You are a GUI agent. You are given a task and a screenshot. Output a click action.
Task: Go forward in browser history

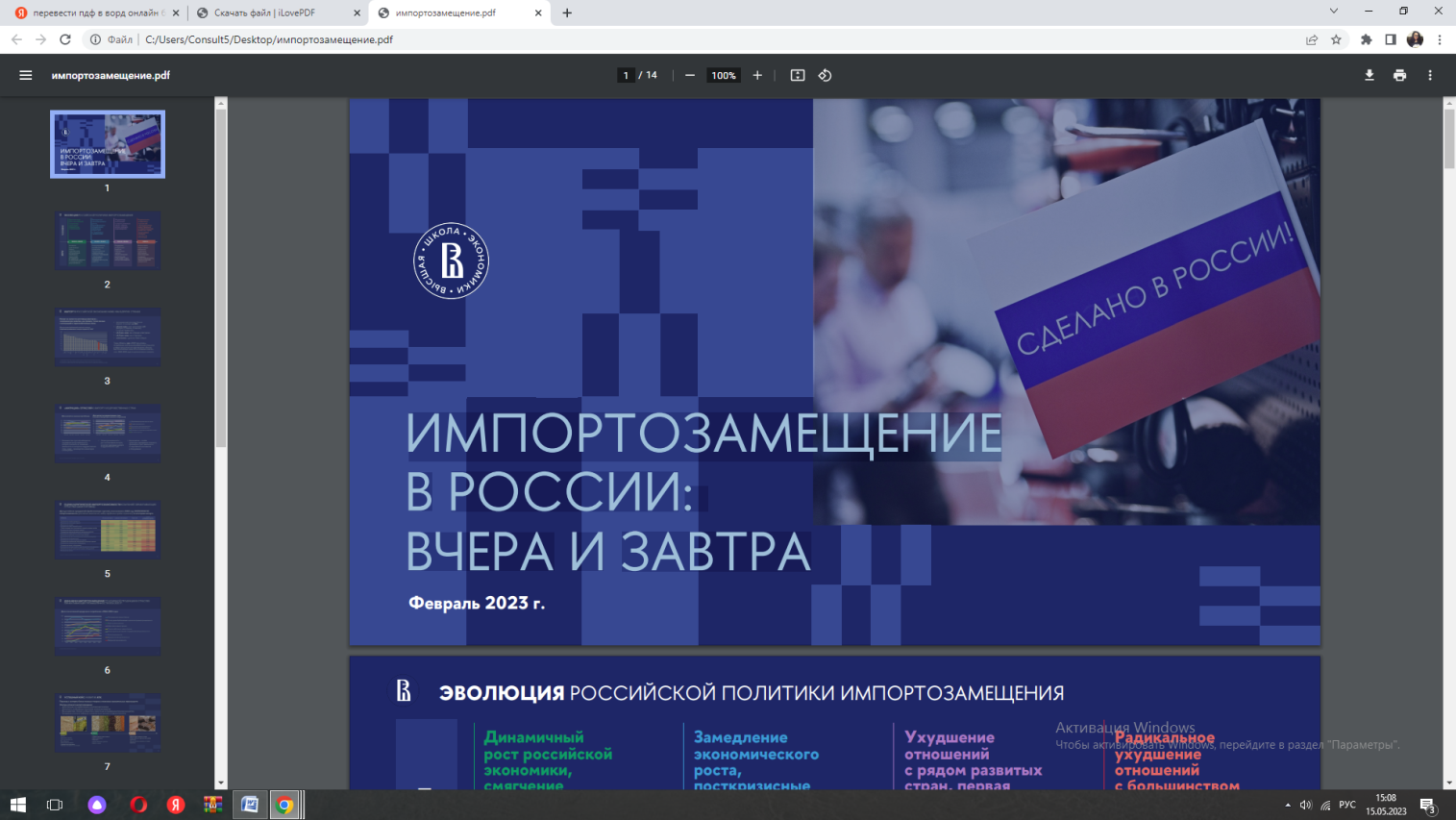[x=40, y=39]
